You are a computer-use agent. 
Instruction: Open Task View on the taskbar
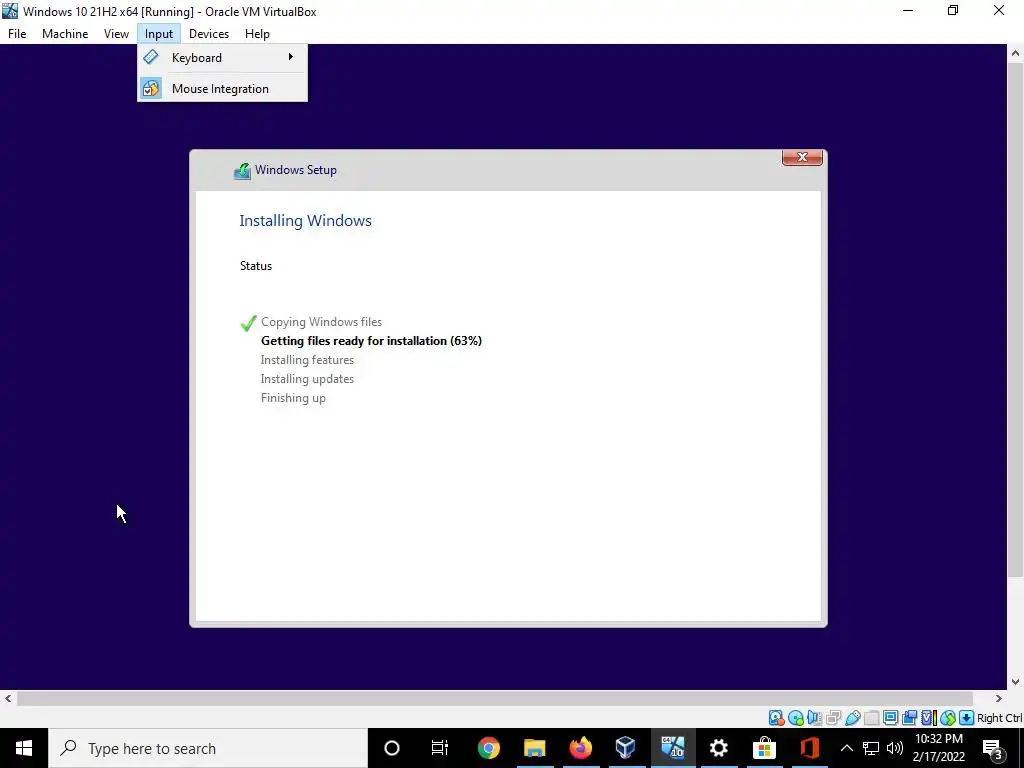[x=440, y=748]
